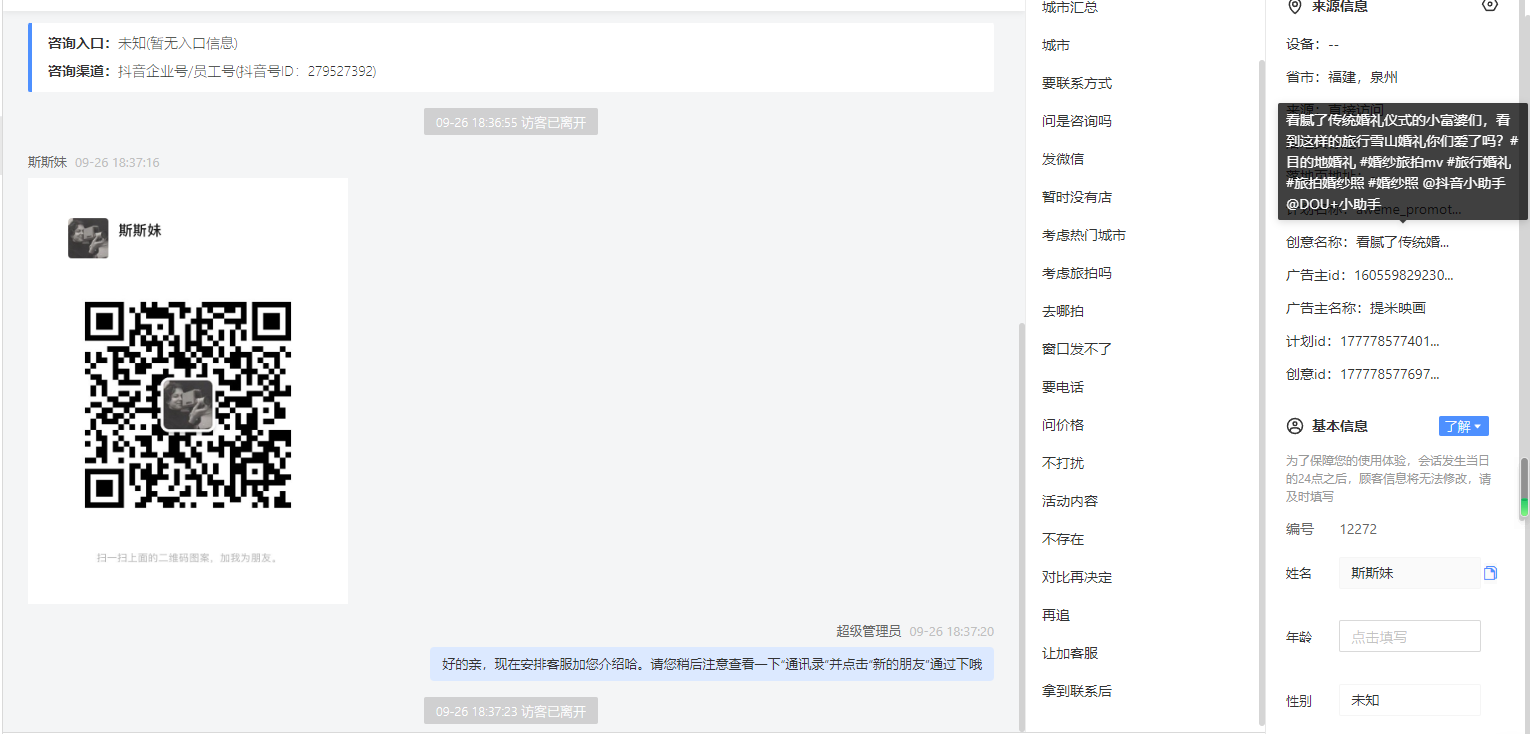This screenshot has height=734, width=1530.
Task: Copy the name 斯斯妹 with the copy icon
Action: pyautogui.click(x=1491, y=573)
